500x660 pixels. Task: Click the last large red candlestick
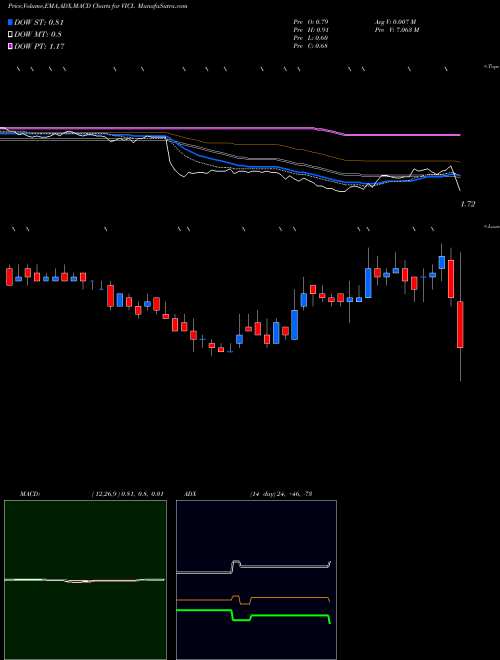(460, 324)
